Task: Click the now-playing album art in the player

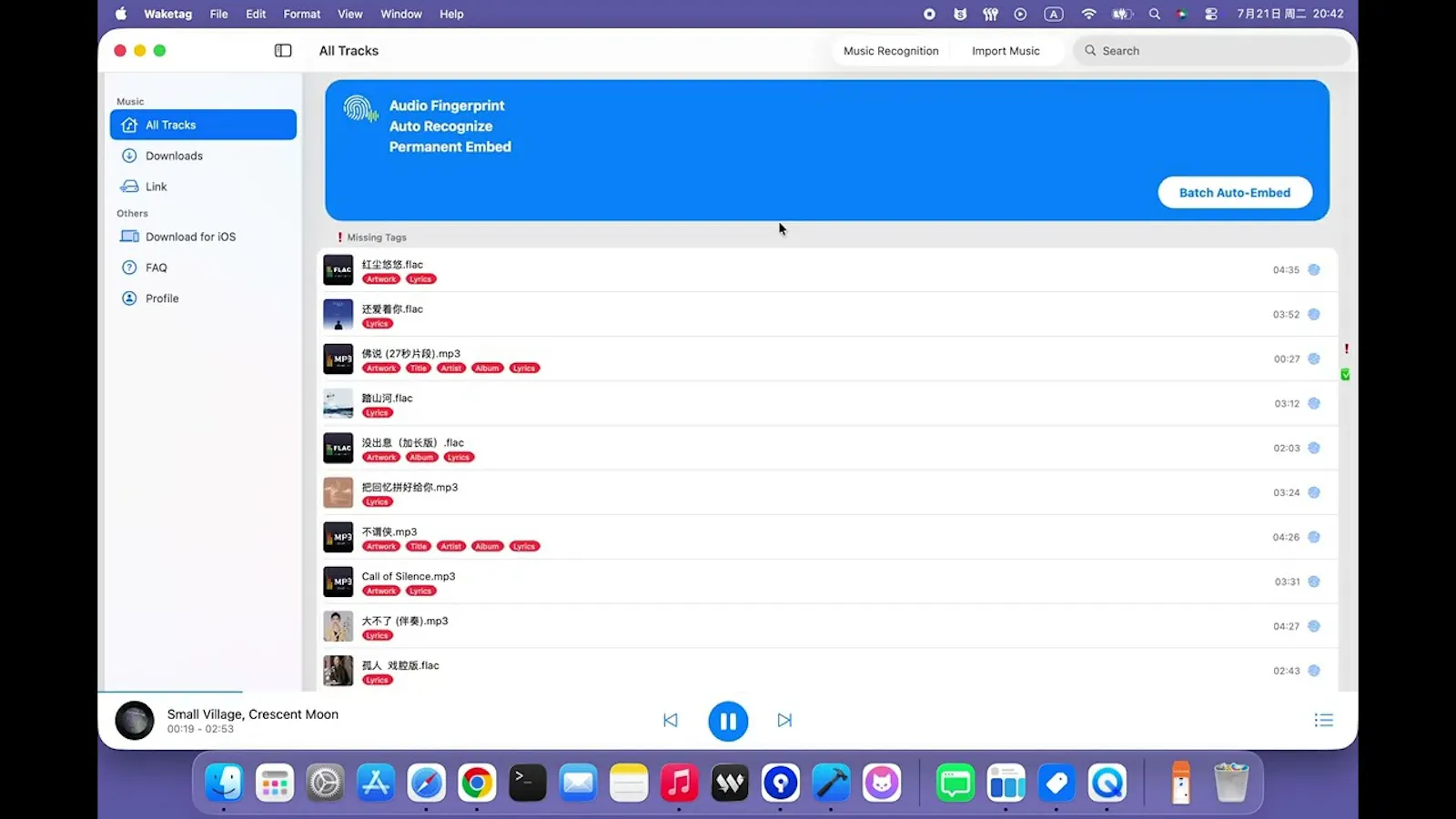Action: [x=135, y=721]
